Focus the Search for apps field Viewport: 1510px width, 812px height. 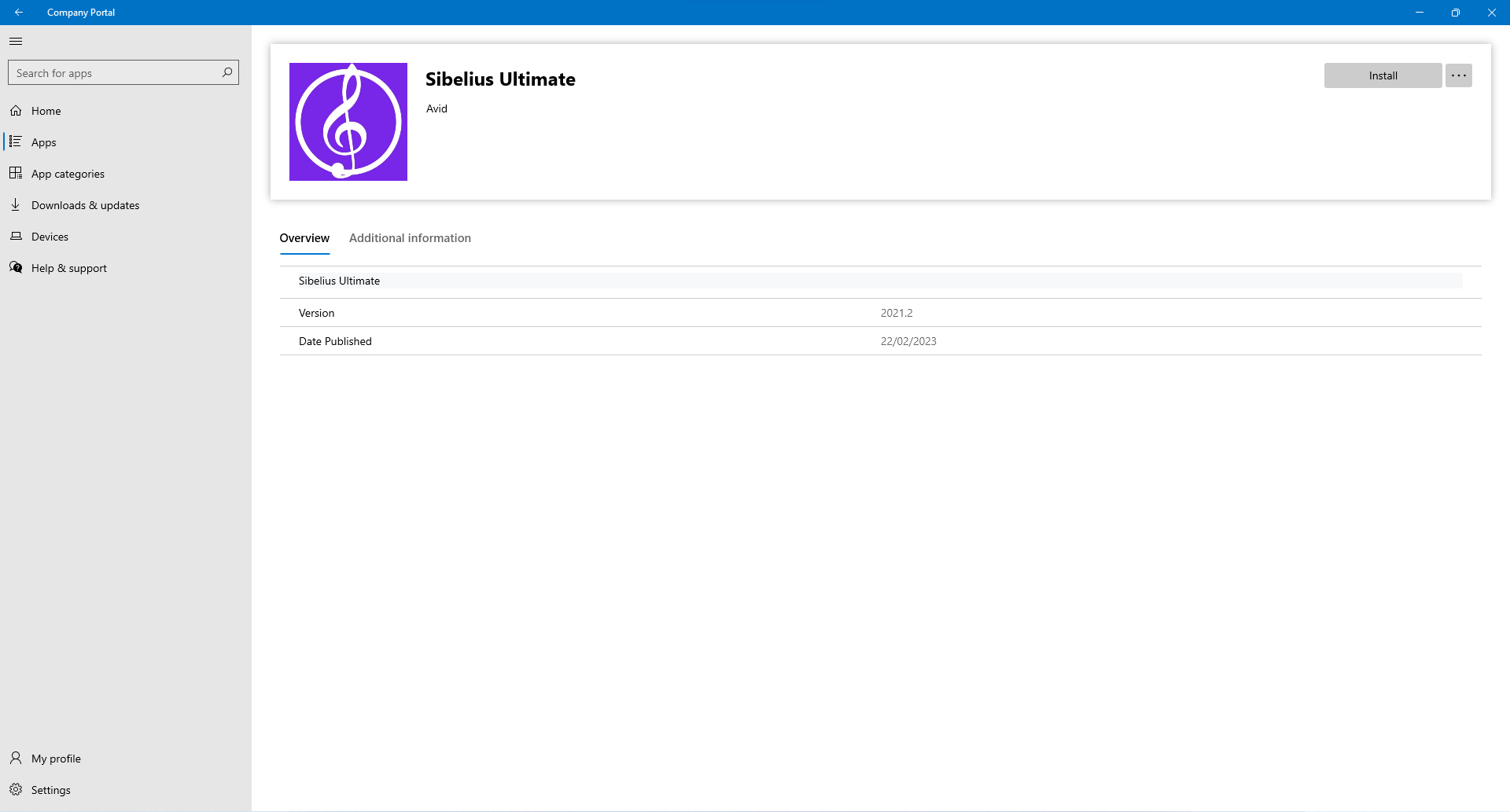123,72
